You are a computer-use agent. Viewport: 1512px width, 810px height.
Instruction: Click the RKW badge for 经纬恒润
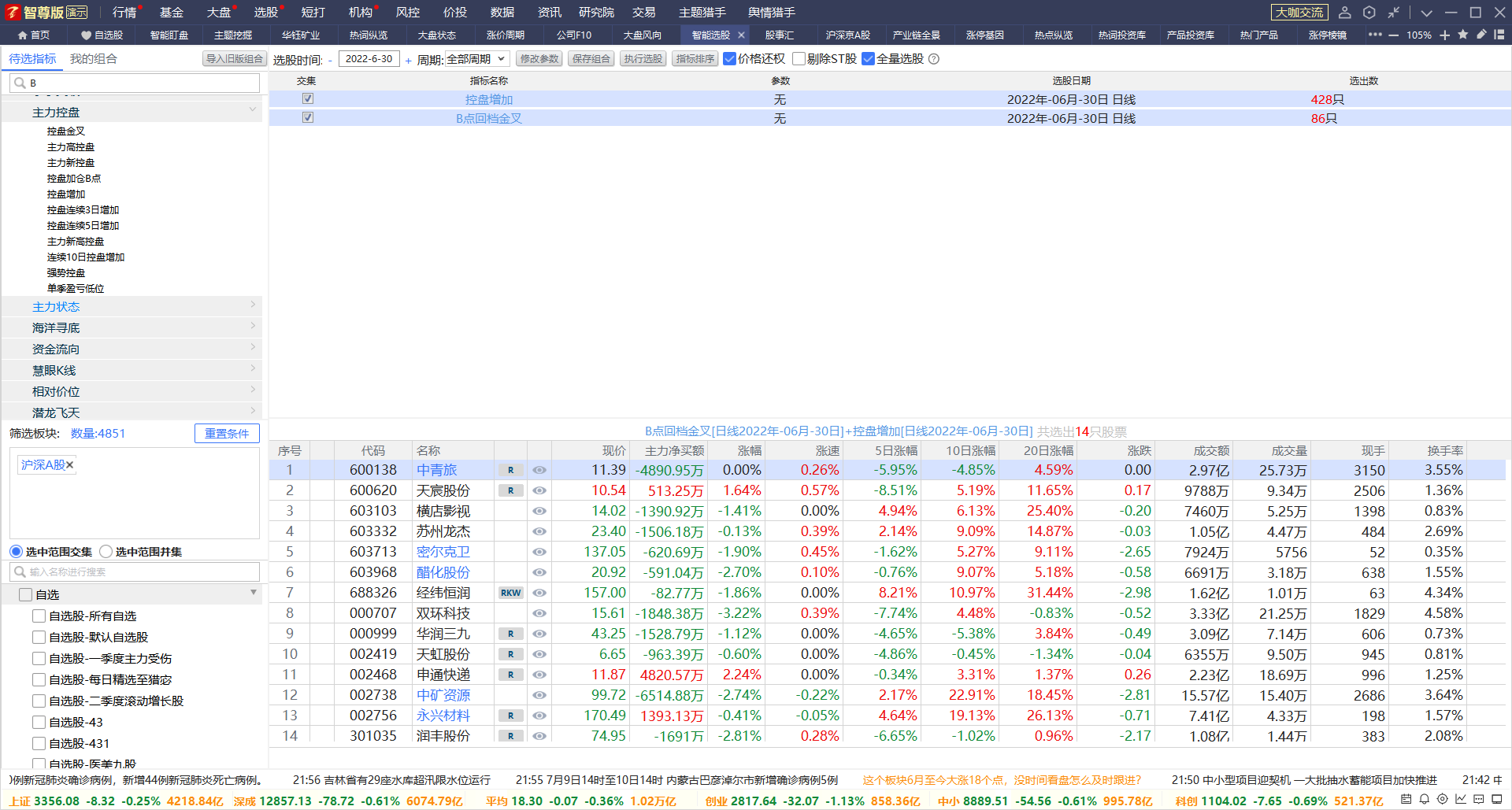tap(511, 593)
